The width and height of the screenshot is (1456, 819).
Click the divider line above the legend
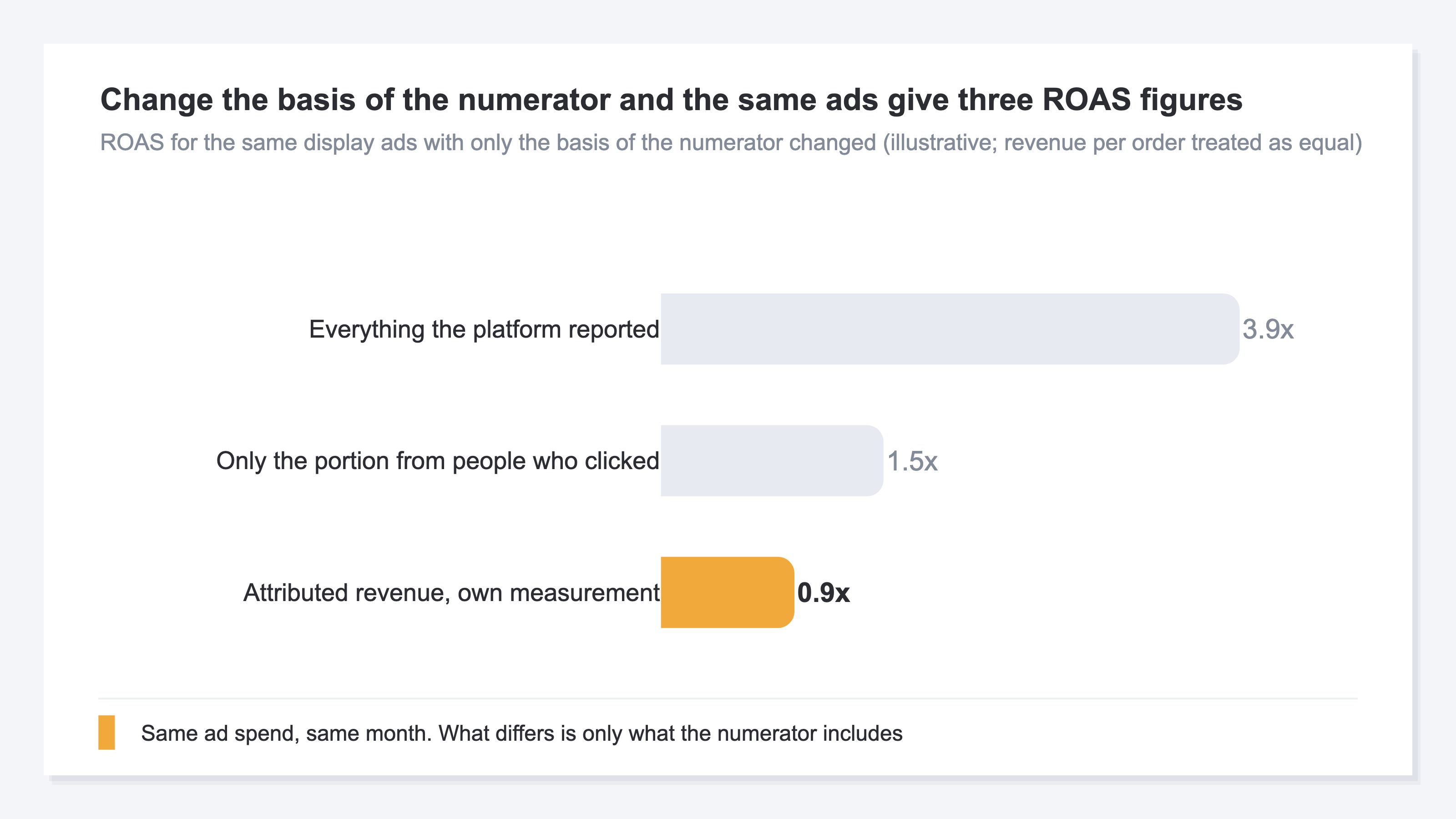(x=728, y=698)
